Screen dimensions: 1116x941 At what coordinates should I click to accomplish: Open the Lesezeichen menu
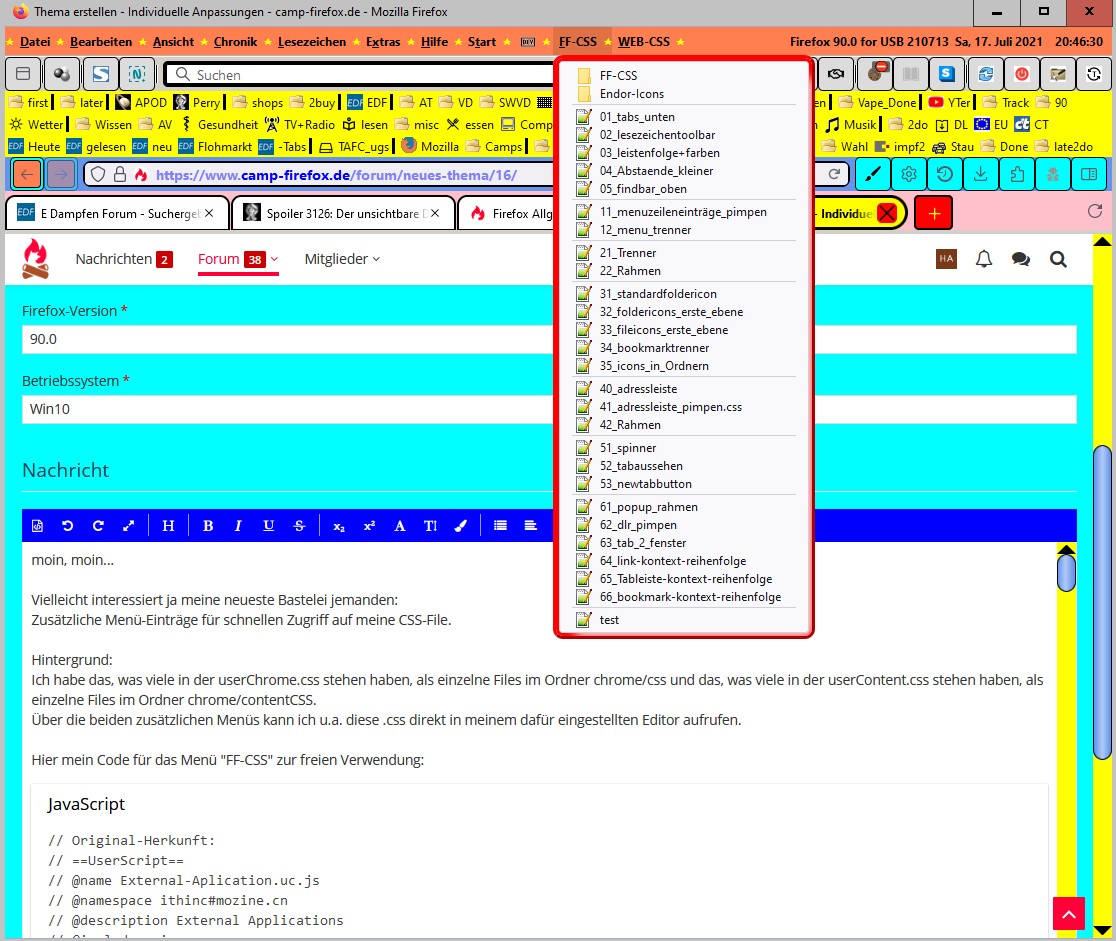click(x=312, y=41)
